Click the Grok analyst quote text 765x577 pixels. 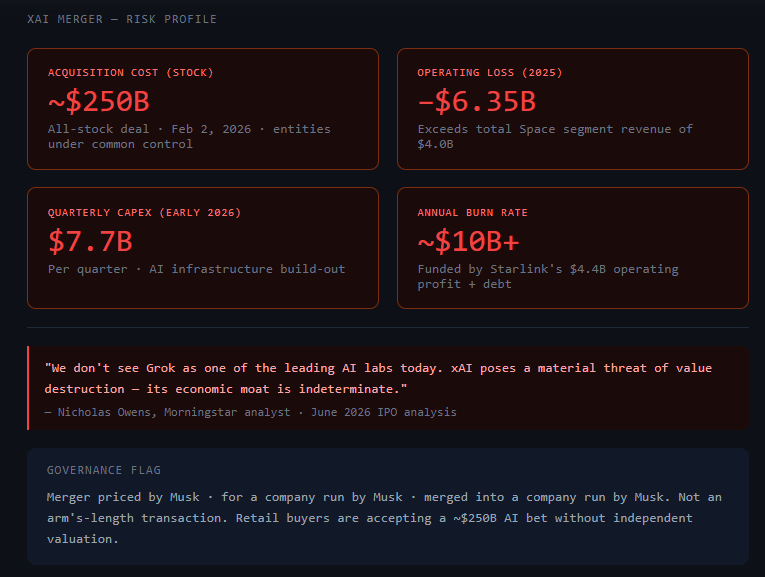[x=378, y=378]
